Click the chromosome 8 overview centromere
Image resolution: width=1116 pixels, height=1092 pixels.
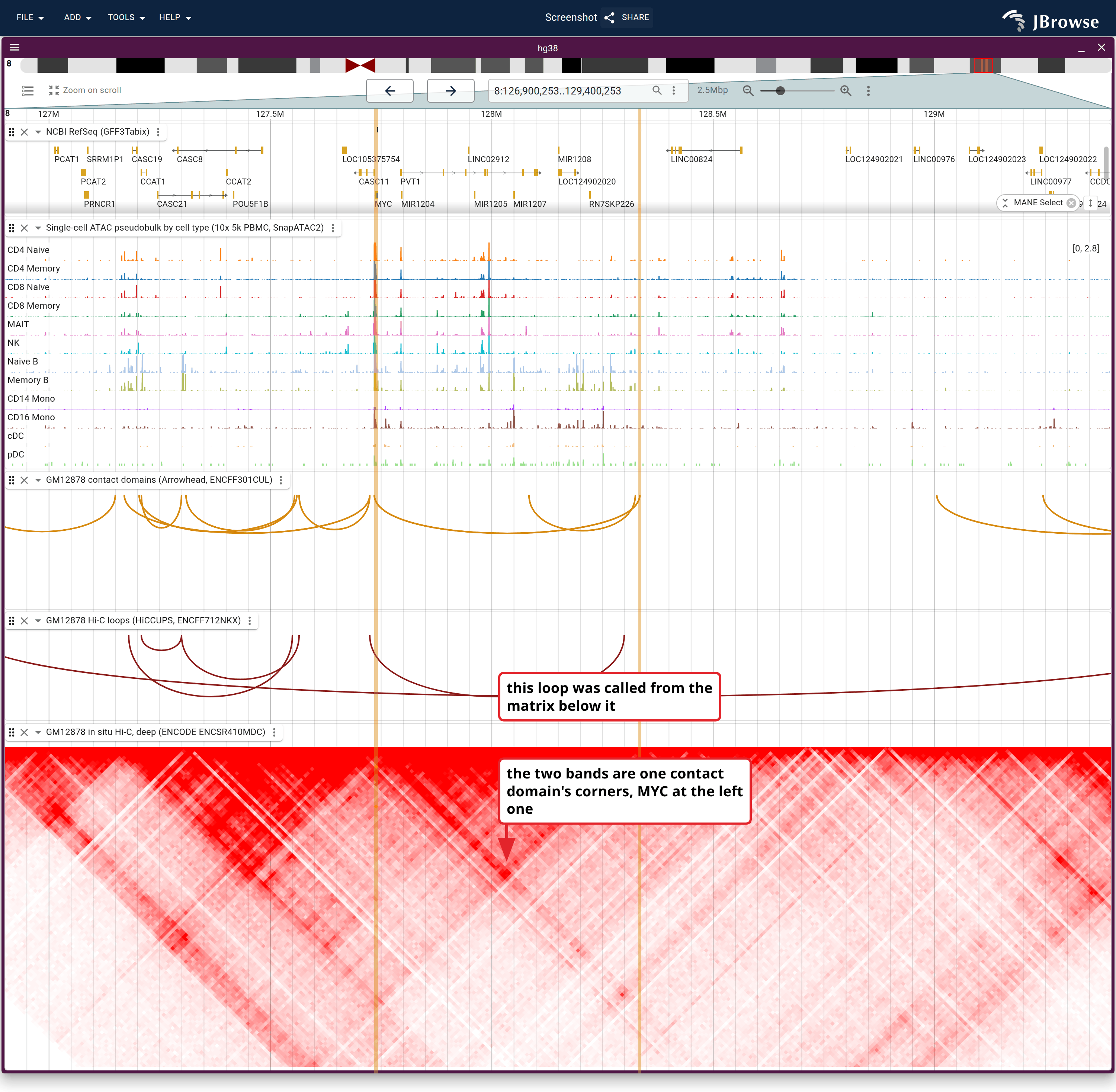point(360,65)
